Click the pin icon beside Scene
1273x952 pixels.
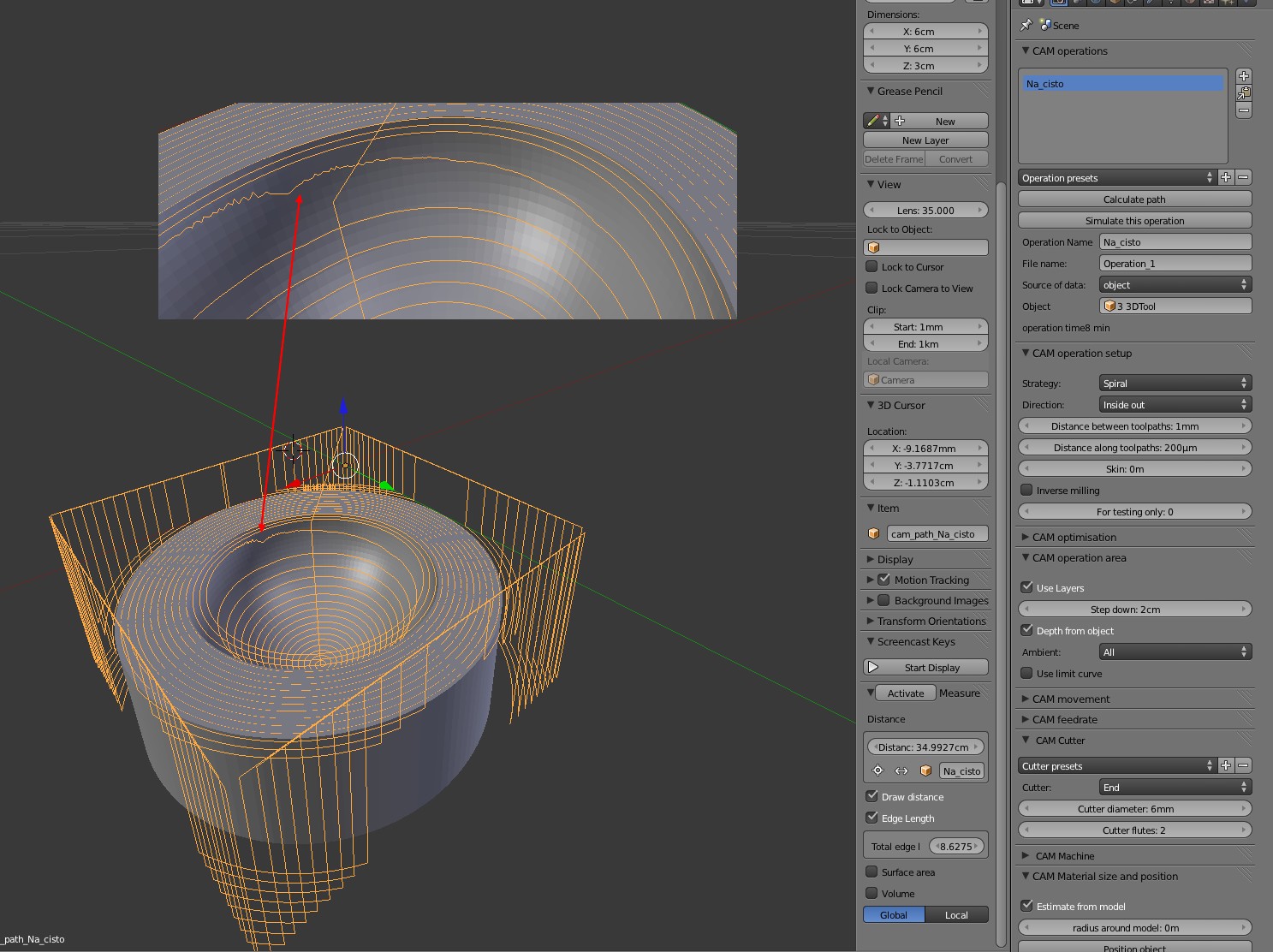1026,25
